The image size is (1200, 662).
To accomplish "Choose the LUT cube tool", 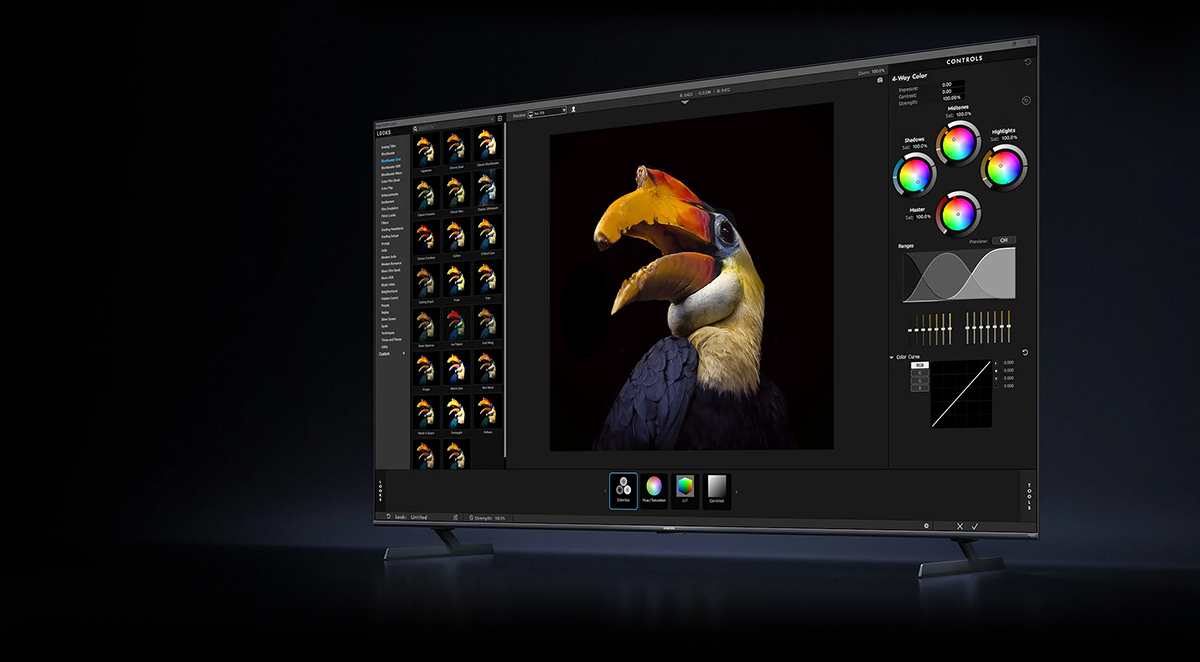I will point(685,490).
